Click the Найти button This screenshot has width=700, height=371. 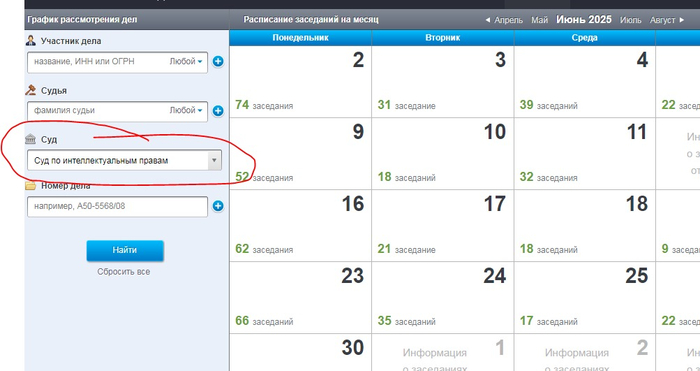[x=125, y=250]
